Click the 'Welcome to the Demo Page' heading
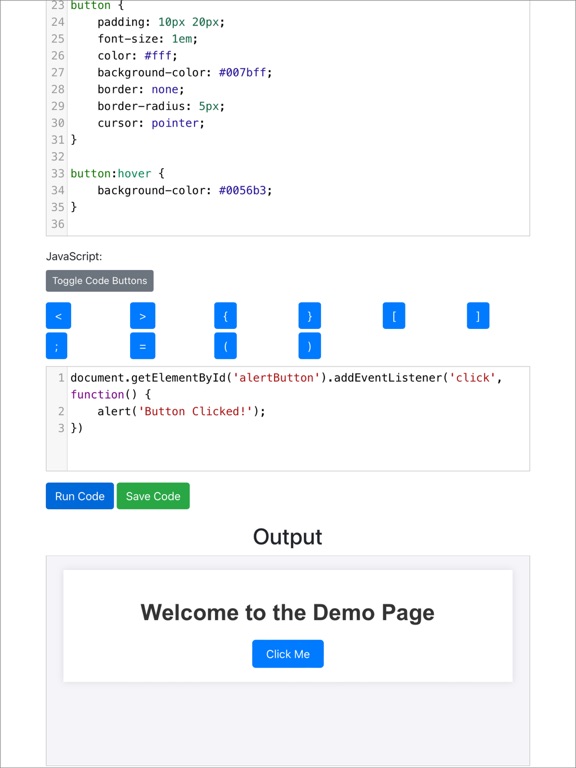This screenshot has height=768, width=576. point(288,612)
